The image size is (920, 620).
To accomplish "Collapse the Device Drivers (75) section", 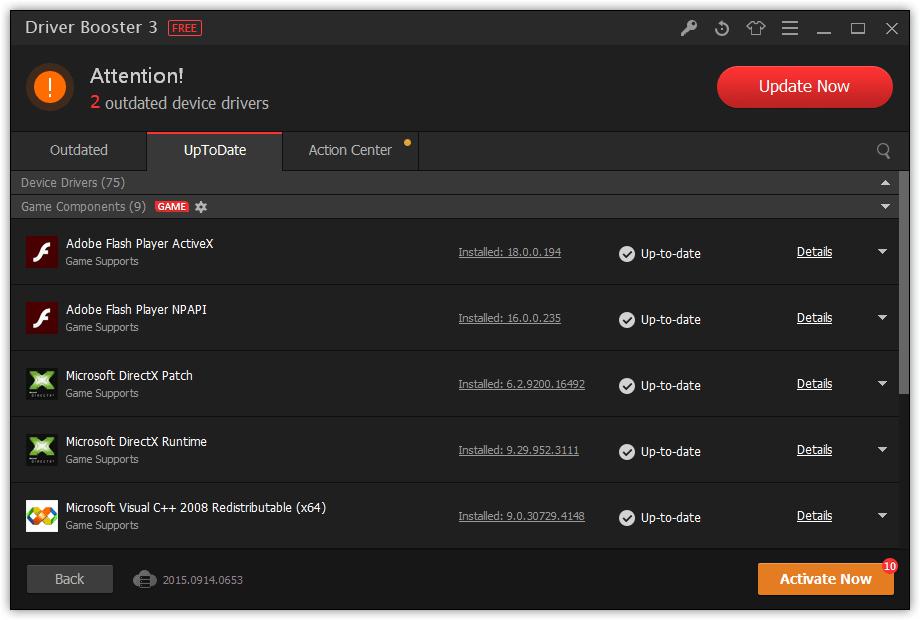I will [885, 183].
